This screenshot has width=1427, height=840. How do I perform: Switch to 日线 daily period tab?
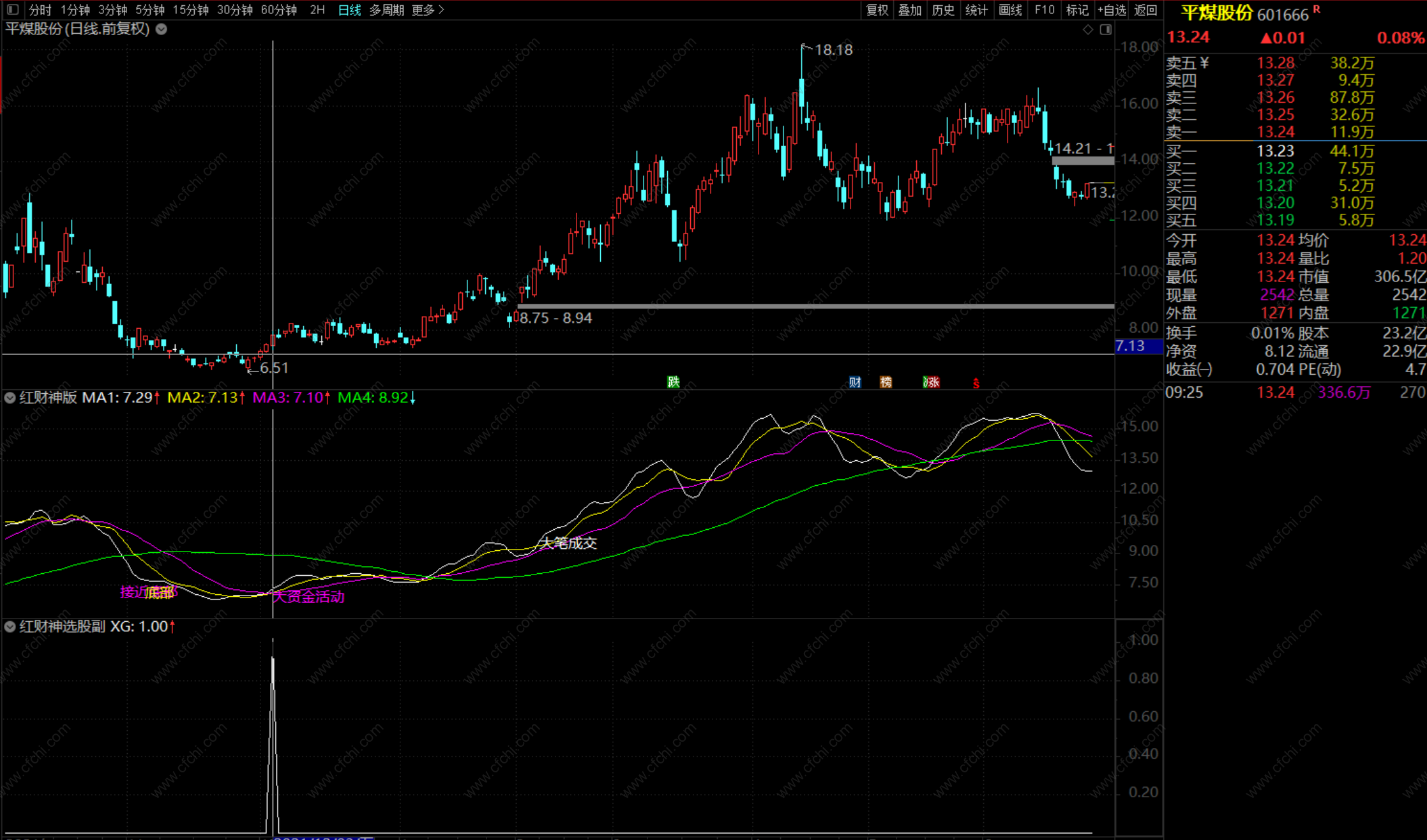click(349, 10)
